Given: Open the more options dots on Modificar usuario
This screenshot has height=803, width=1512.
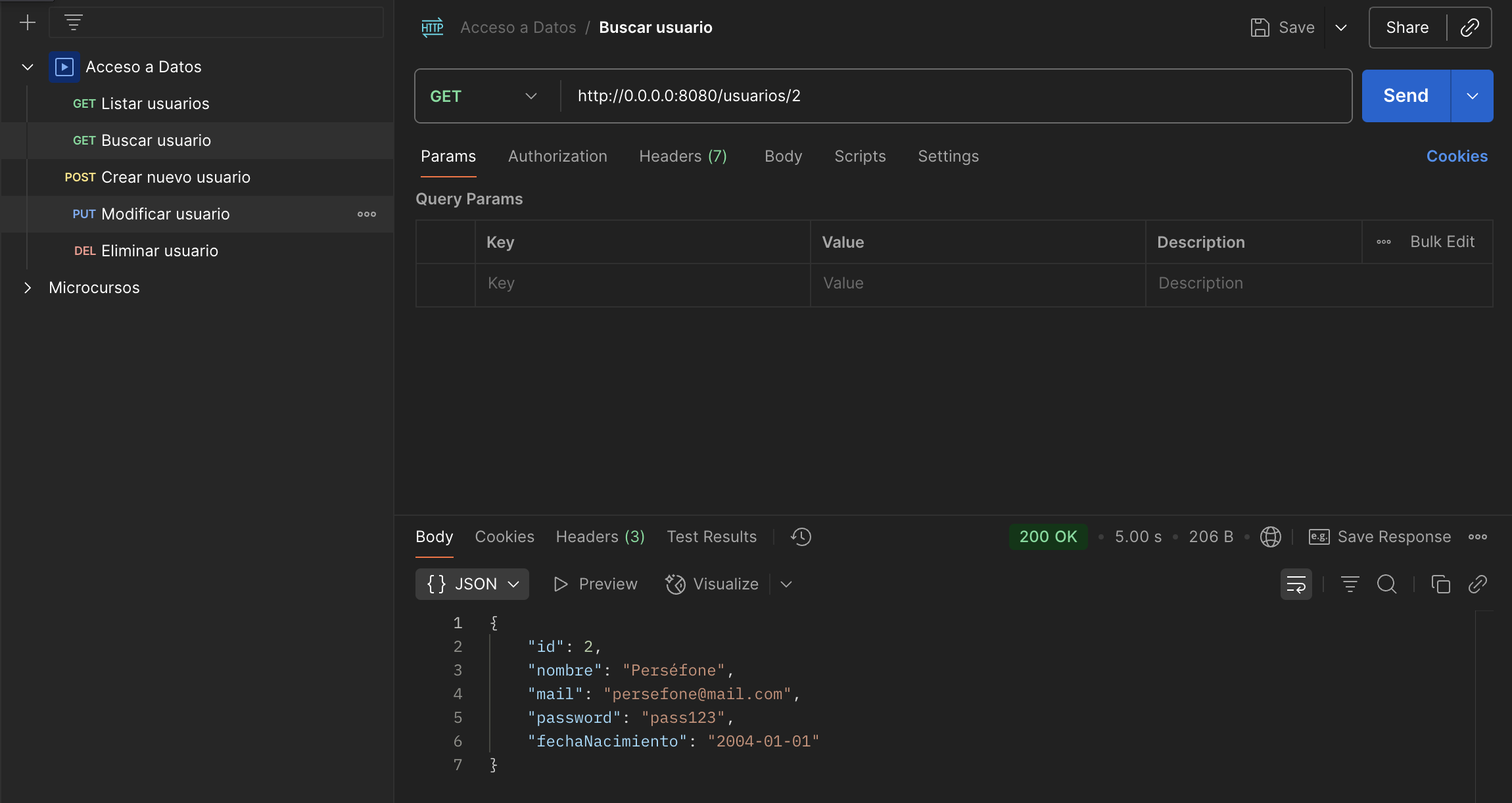Looking at the screenshot, I should click(x=367, y=214).
